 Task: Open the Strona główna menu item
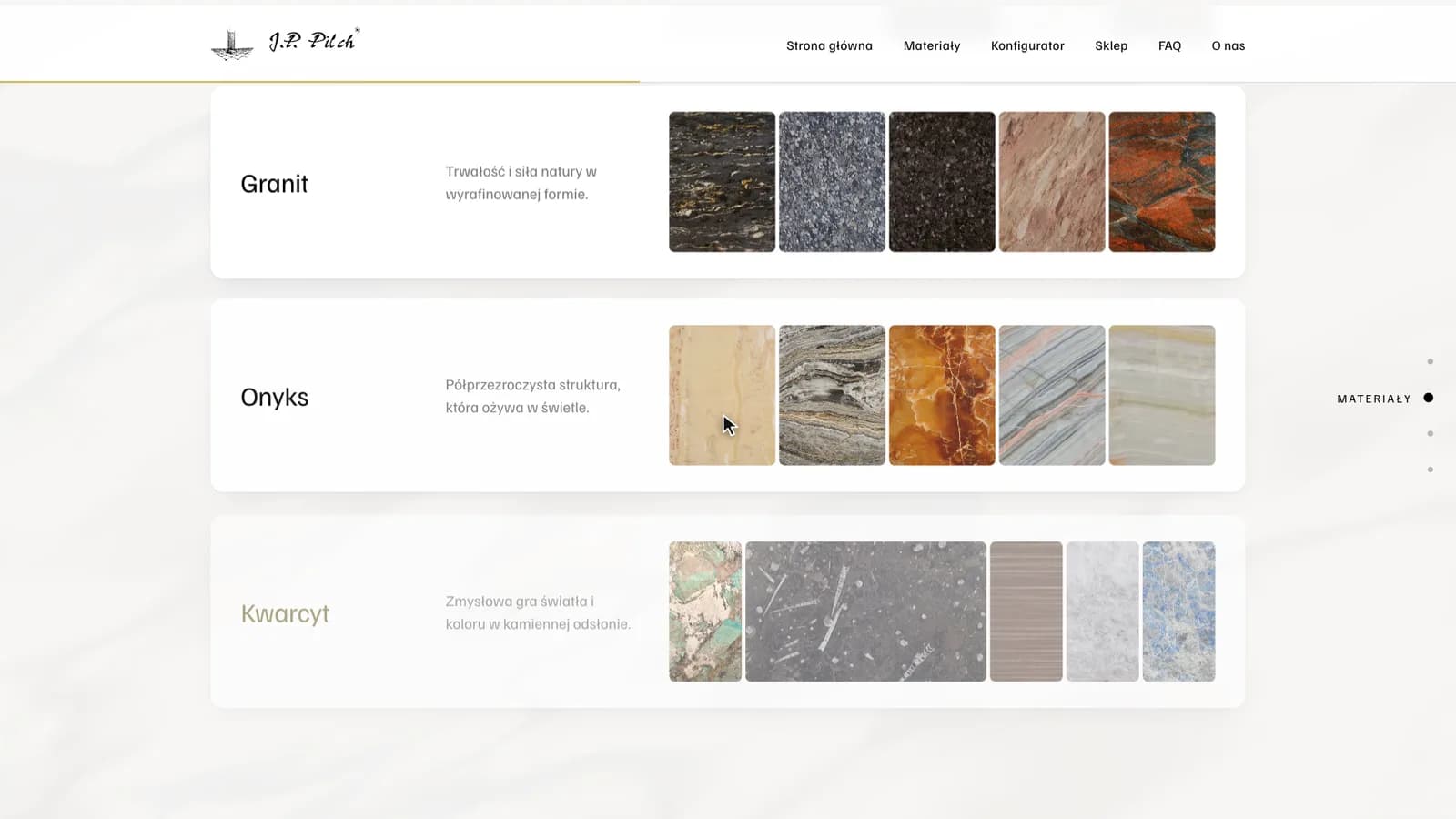829,45
